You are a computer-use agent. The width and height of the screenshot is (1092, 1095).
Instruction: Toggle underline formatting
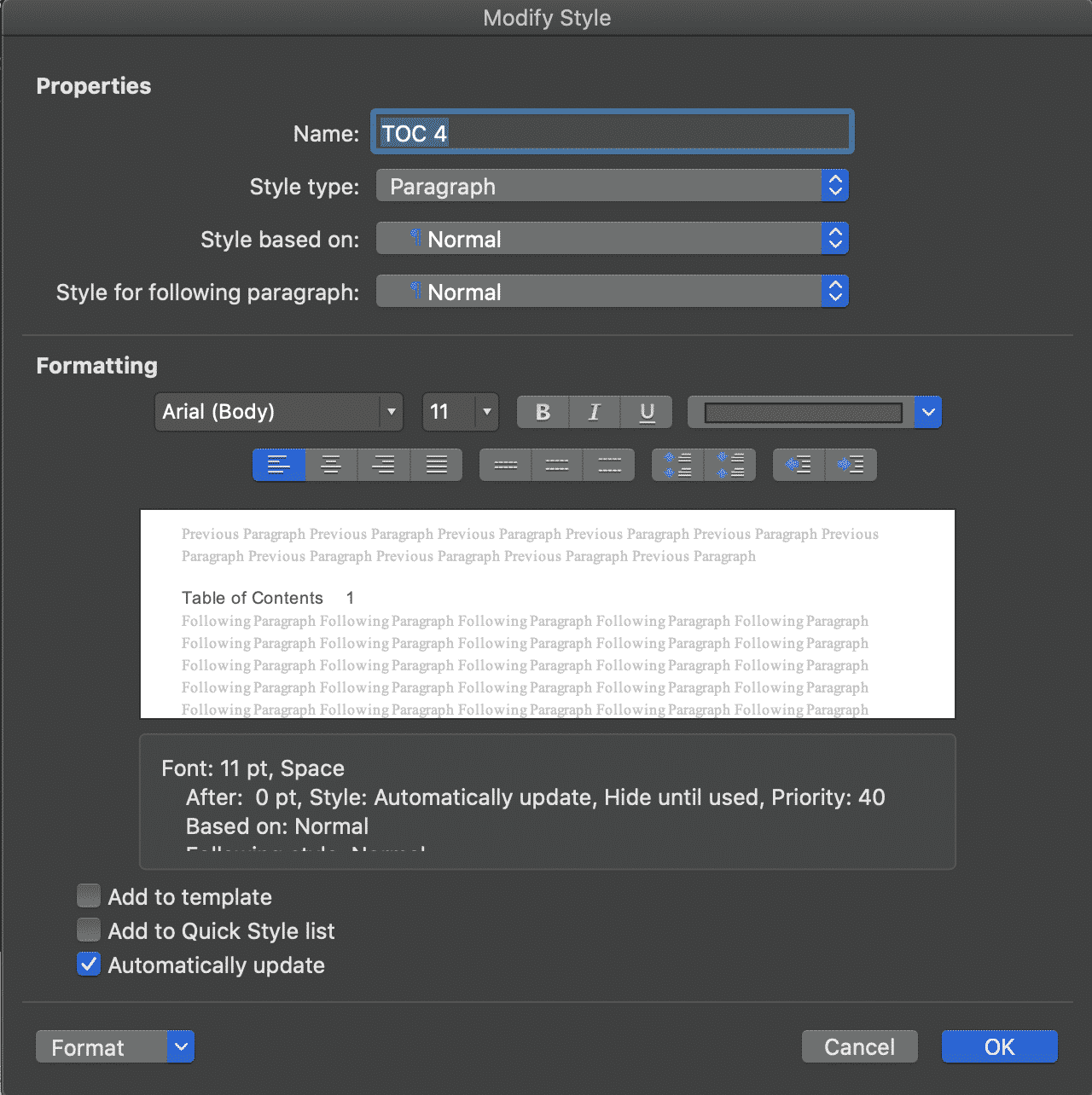646,412
